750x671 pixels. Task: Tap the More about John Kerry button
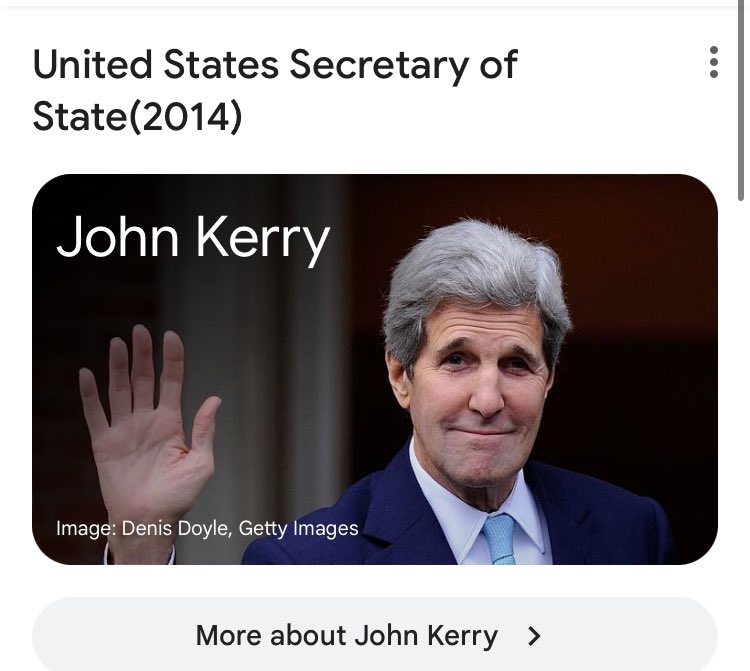tap(375, 635)
